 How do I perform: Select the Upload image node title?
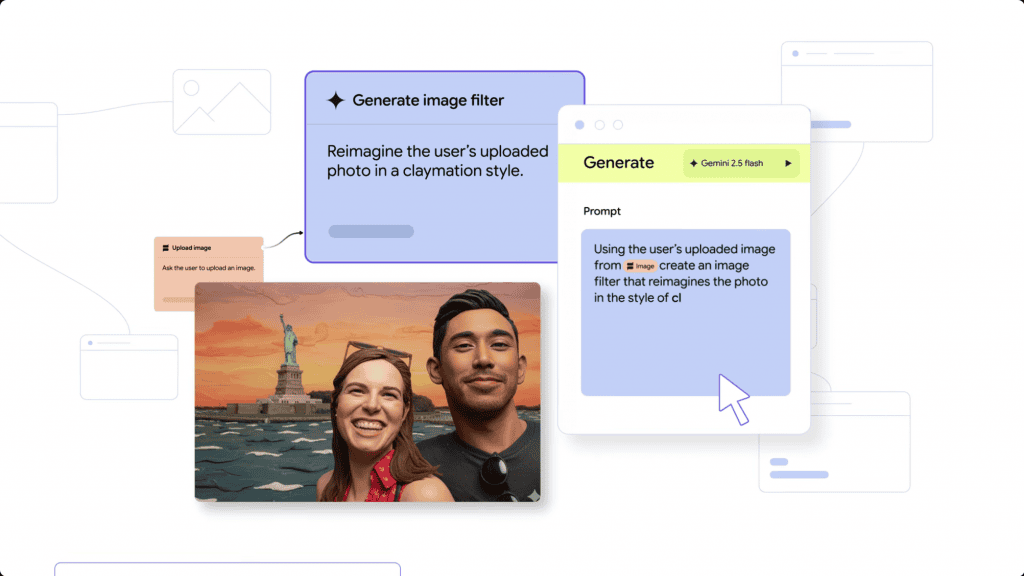coord(191,247)
